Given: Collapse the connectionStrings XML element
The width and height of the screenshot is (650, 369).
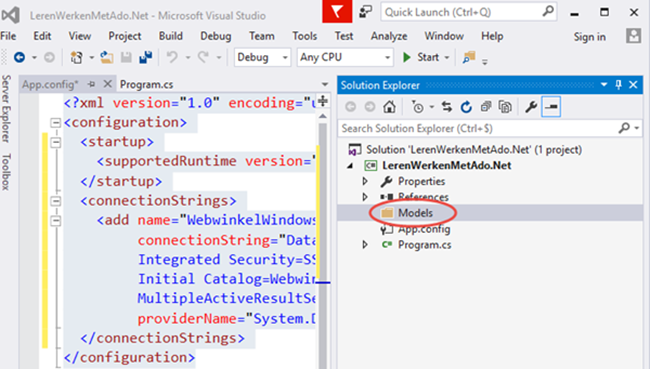Looking at the screenshot, I should tap(55, 201).
